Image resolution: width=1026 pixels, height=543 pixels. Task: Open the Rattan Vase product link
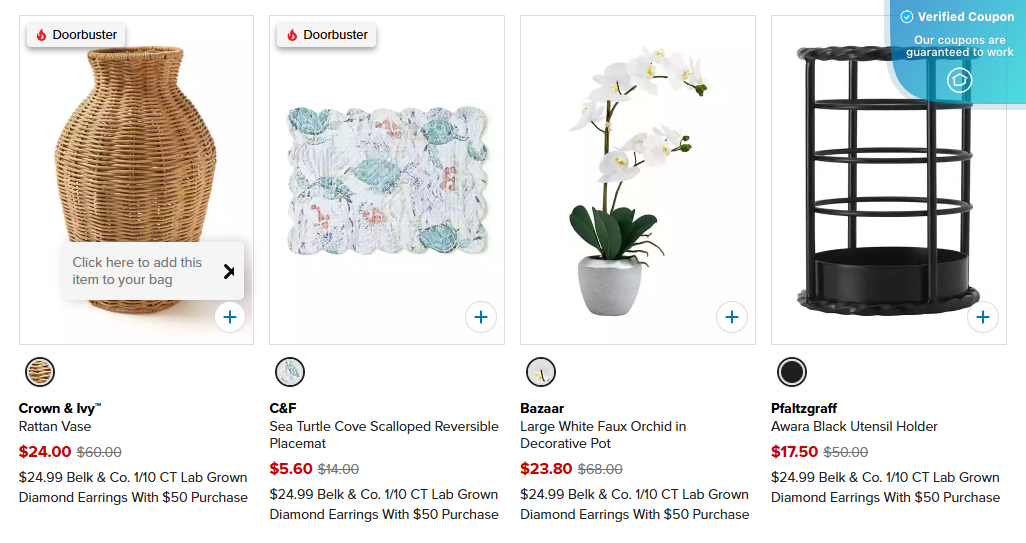[x=55, y=426]
